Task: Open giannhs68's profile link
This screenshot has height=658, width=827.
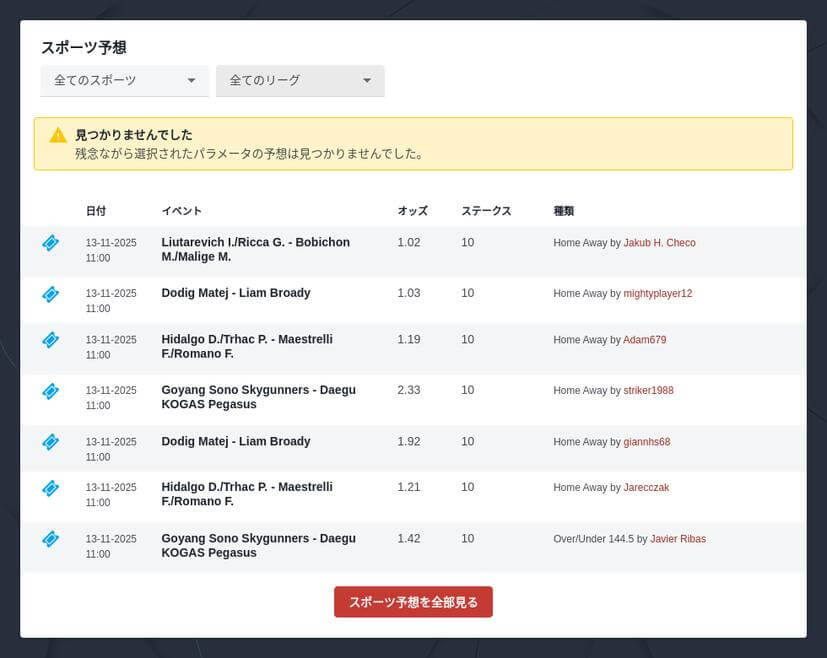Action: coord(646,441)
